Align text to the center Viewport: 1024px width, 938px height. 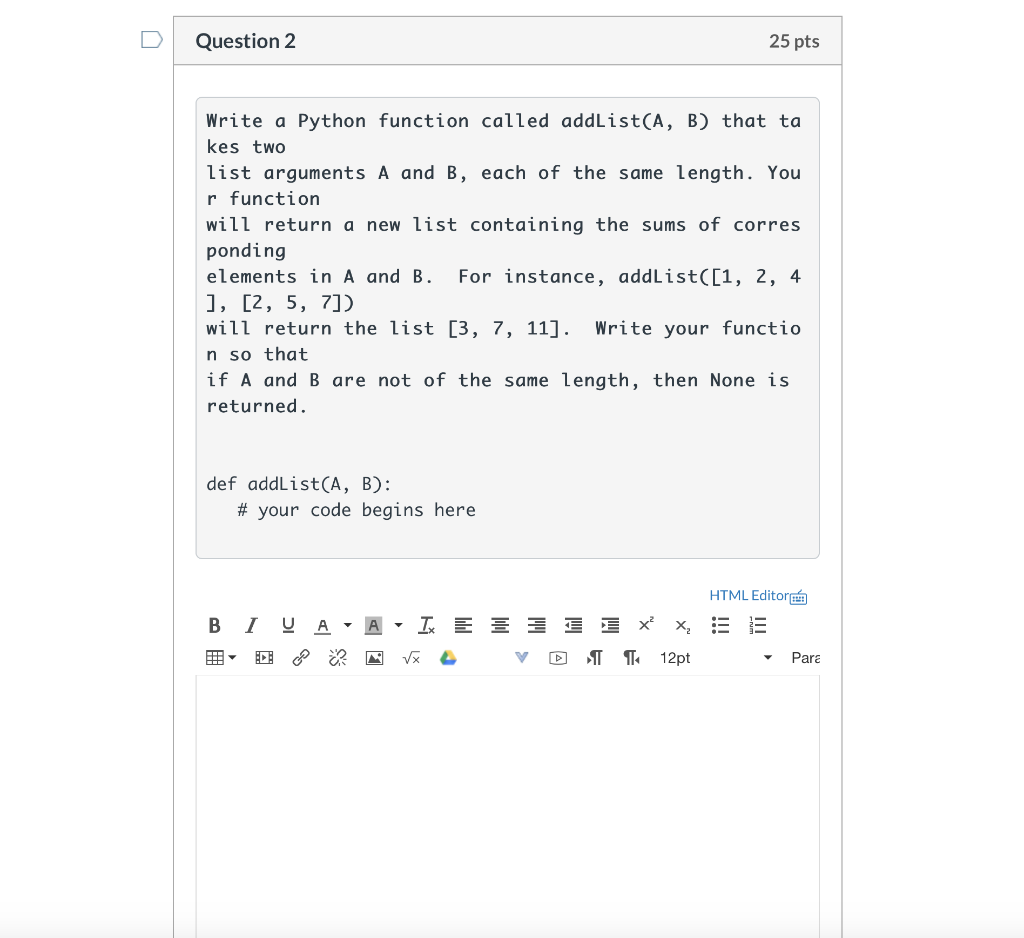pyautogui.click(x=500, y=625)
